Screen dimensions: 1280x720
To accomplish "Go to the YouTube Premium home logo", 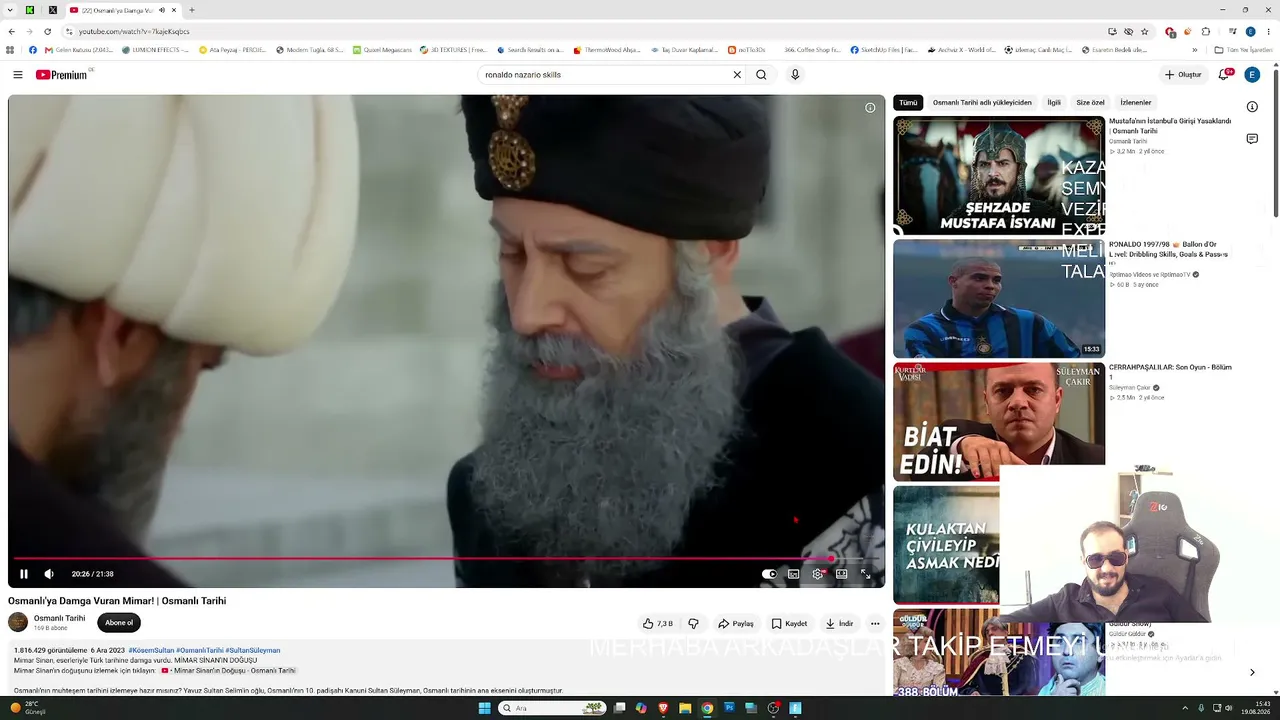I will (x=62, y=75).
